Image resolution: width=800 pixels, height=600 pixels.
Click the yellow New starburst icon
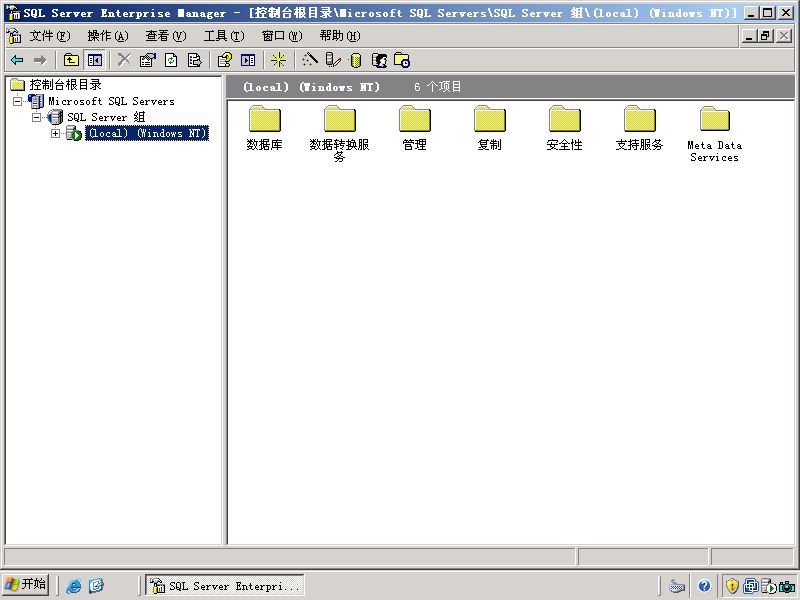tap(279, 60)
